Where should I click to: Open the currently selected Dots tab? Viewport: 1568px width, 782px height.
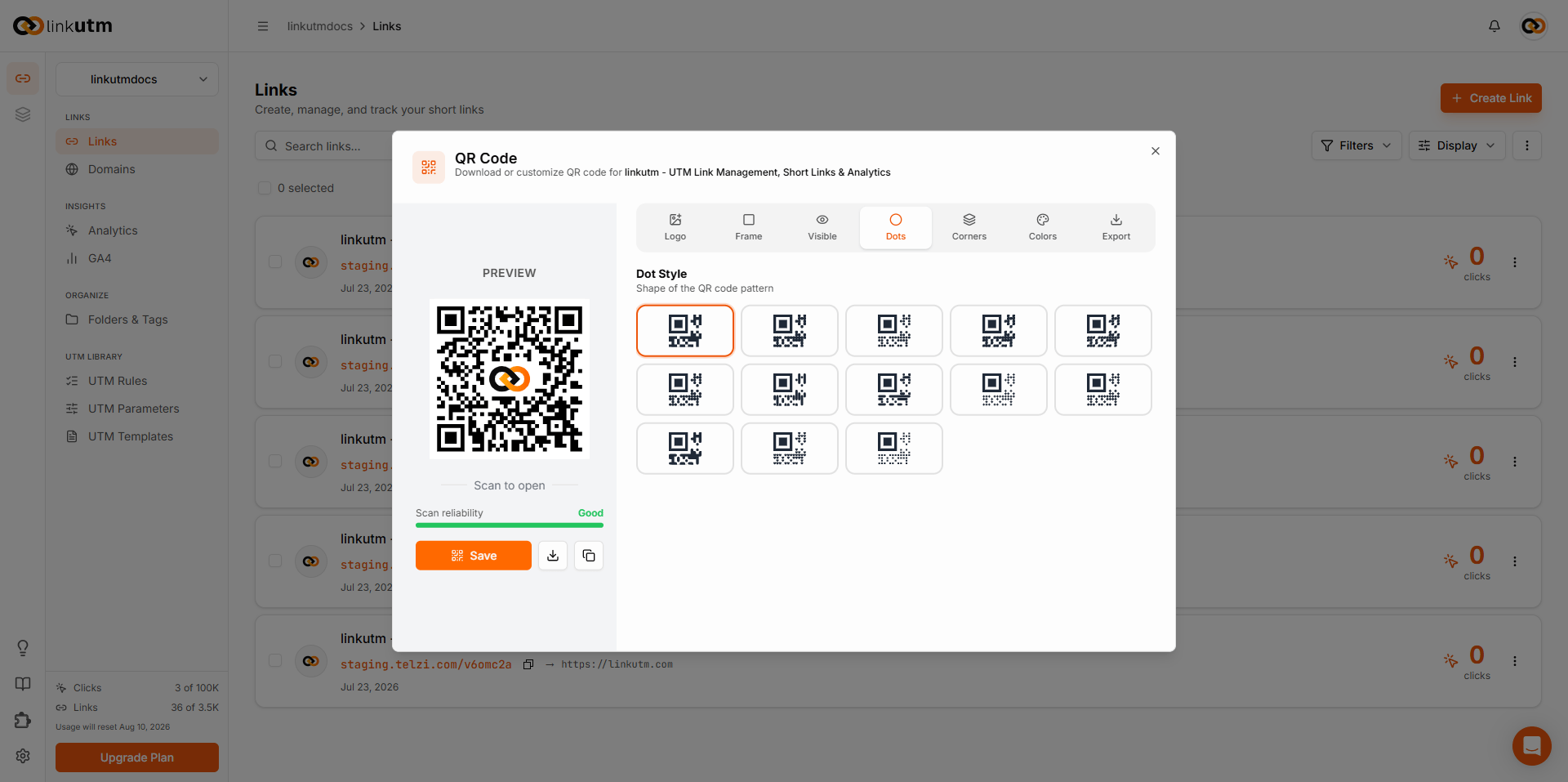895,227
